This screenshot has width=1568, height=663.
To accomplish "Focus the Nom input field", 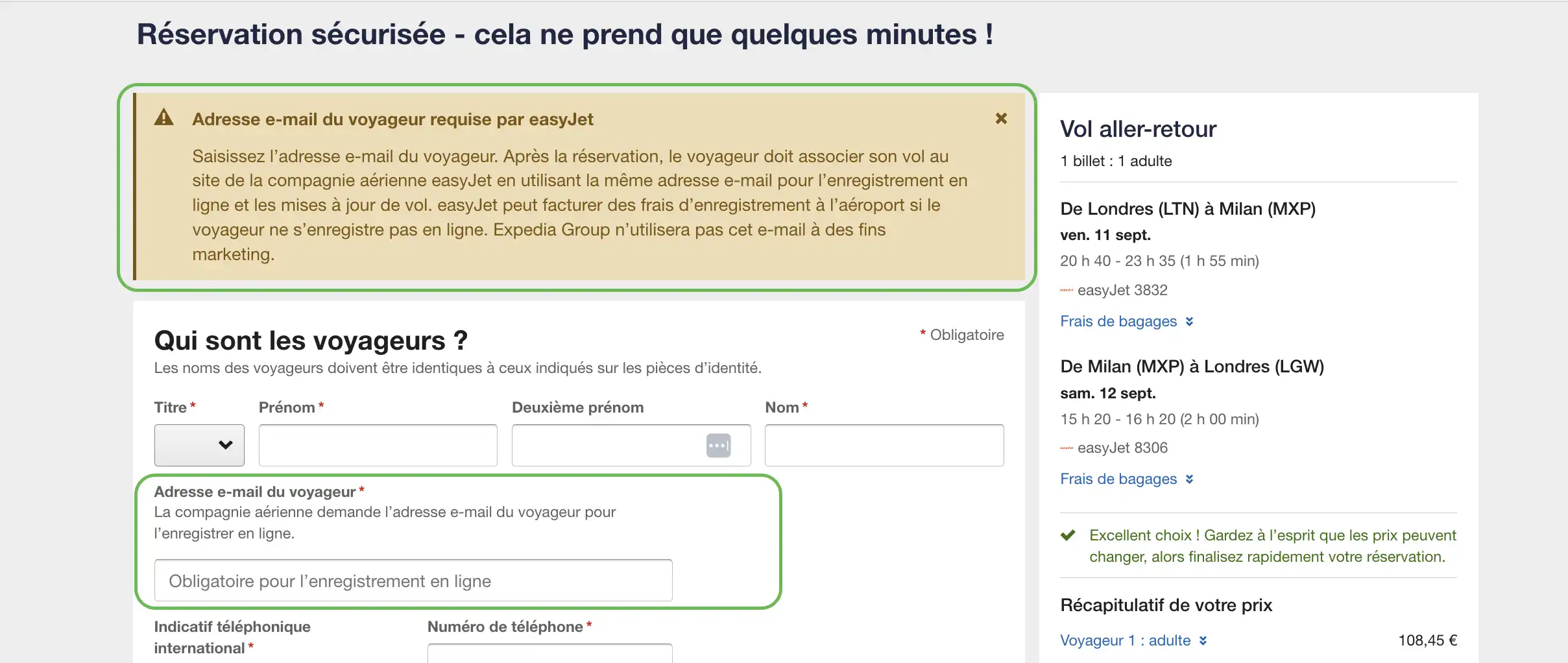I will [x=884, y=445].
